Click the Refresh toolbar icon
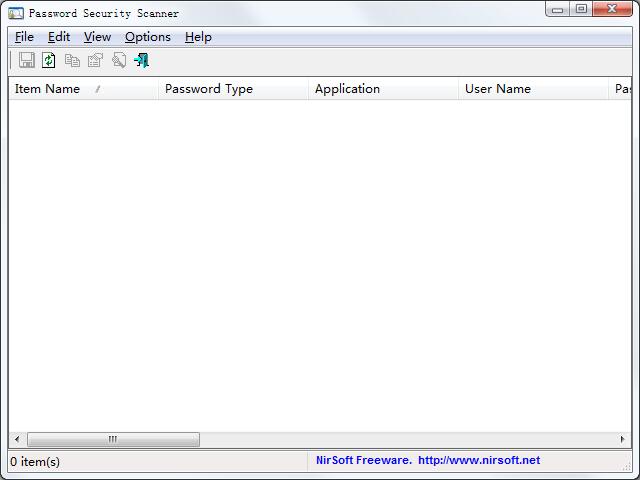 click(x=49, y=60)
